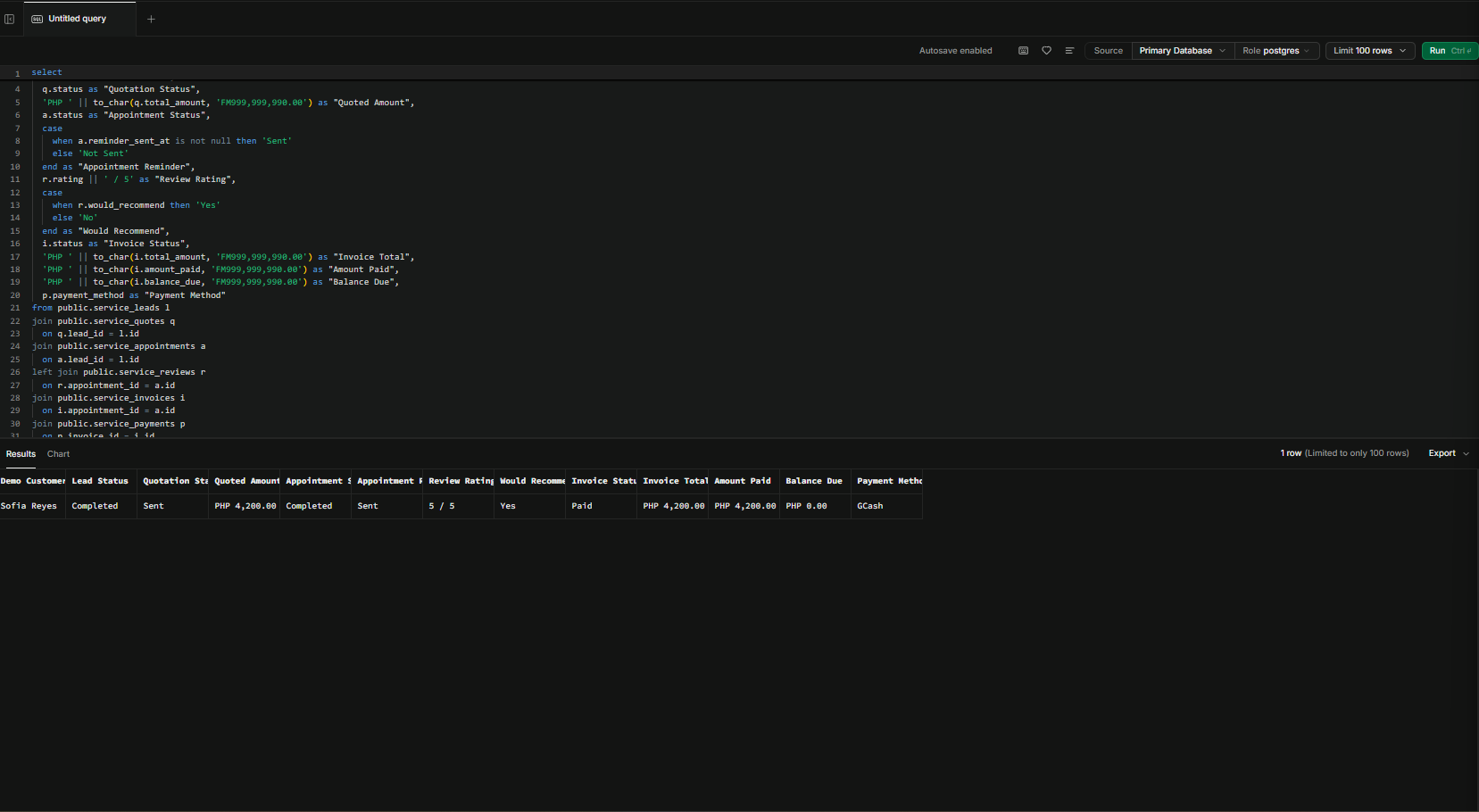Select the Yes would recommend cell

[x=530, y=506]
